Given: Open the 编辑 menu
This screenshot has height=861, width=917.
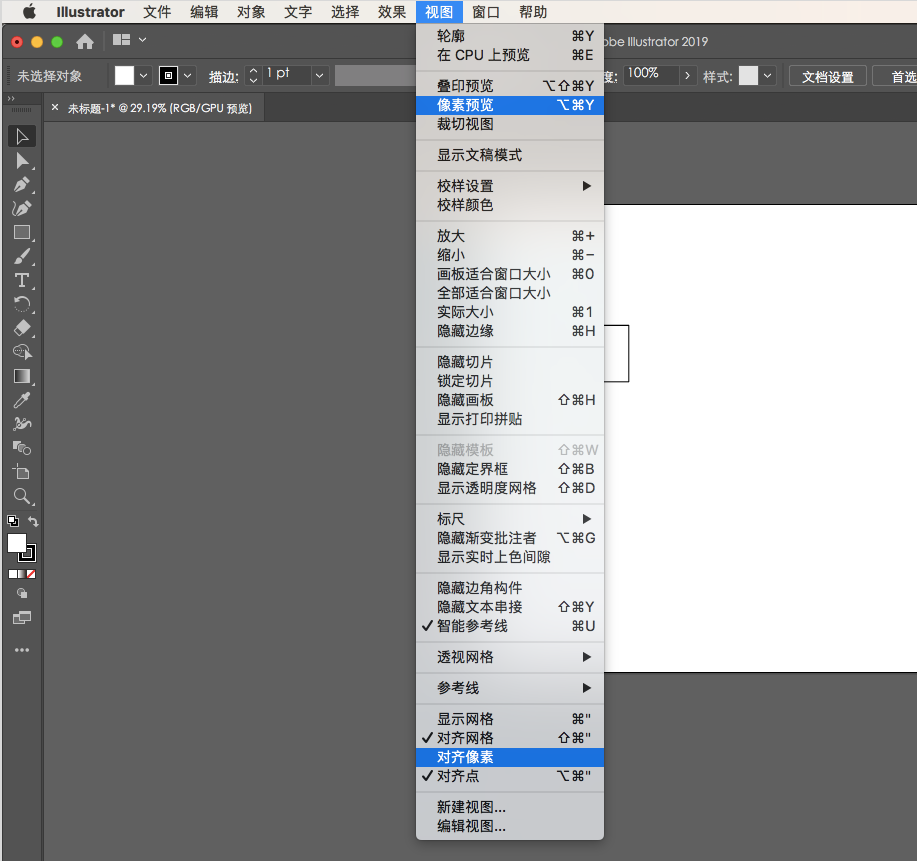Looking at the screenshot, I should coord(204,12).
